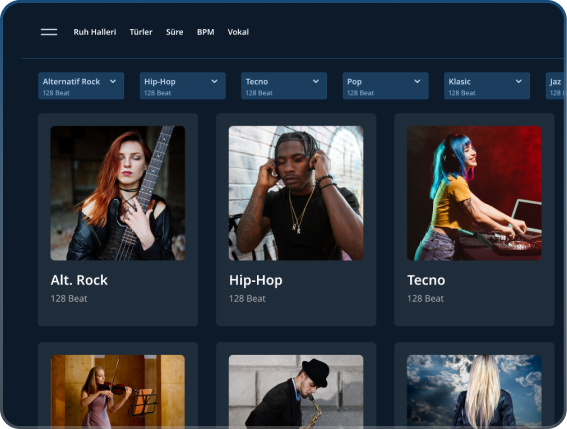Select the BPM menu item
The image size is (567, 429).
click(205, 32)
